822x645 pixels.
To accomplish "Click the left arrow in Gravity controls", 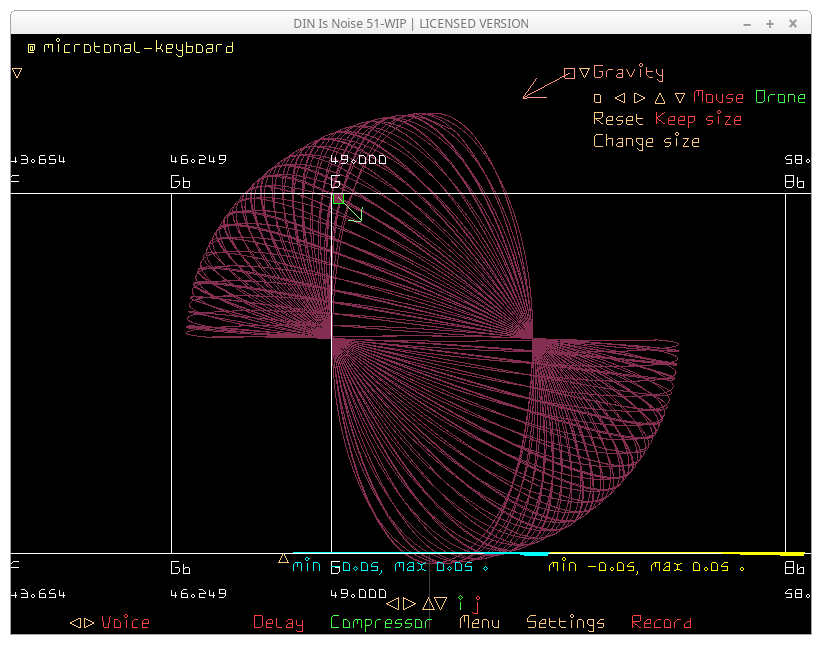I will coord(619,98).
